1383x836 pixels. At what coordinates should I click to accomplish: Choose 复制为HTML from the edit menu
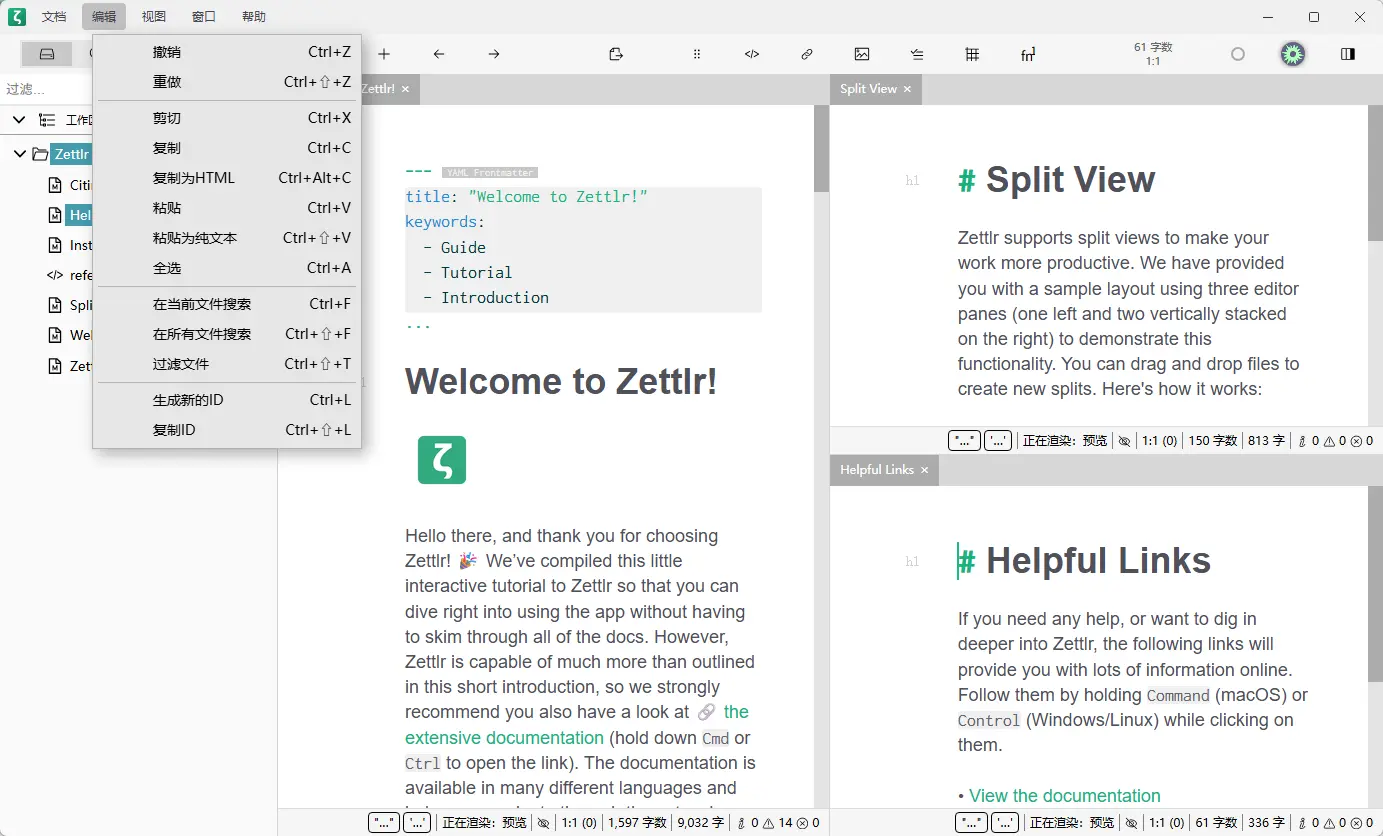[x=227, y=178]
